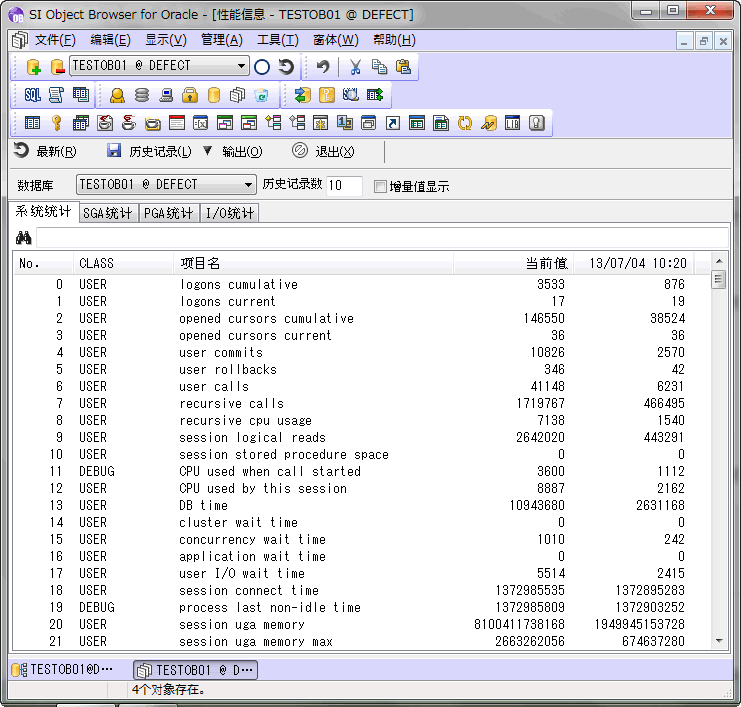
Task: Click the yellow user icon in toolbar
Action: (117, 95)
